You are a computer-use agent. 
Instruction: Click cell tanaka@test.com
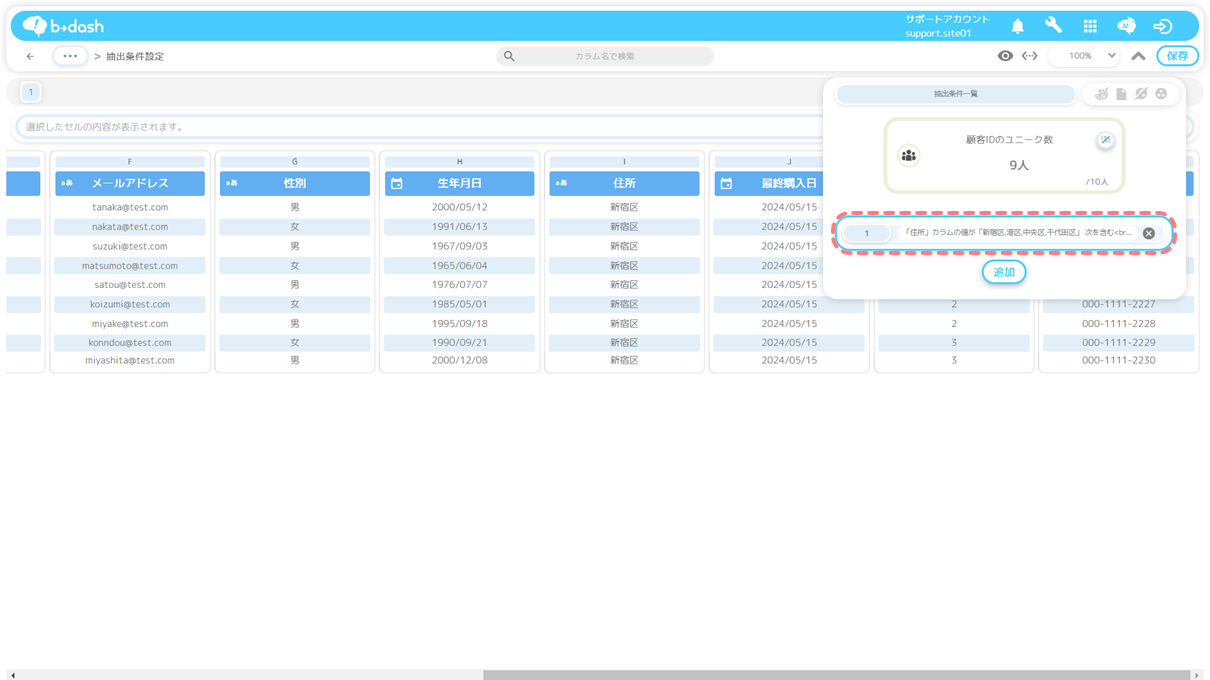(130, 207)
